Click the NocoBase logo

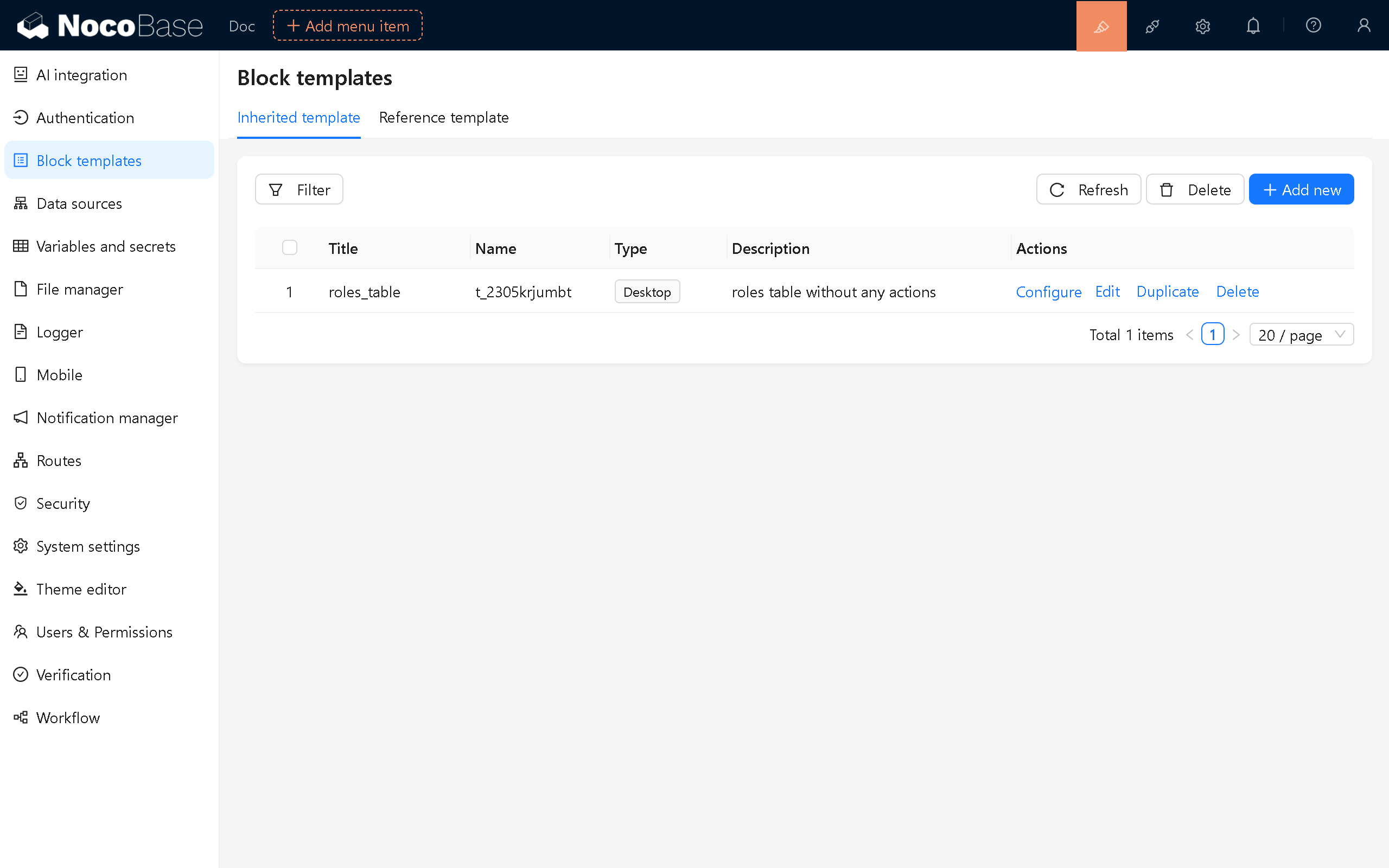click(110, 26)
